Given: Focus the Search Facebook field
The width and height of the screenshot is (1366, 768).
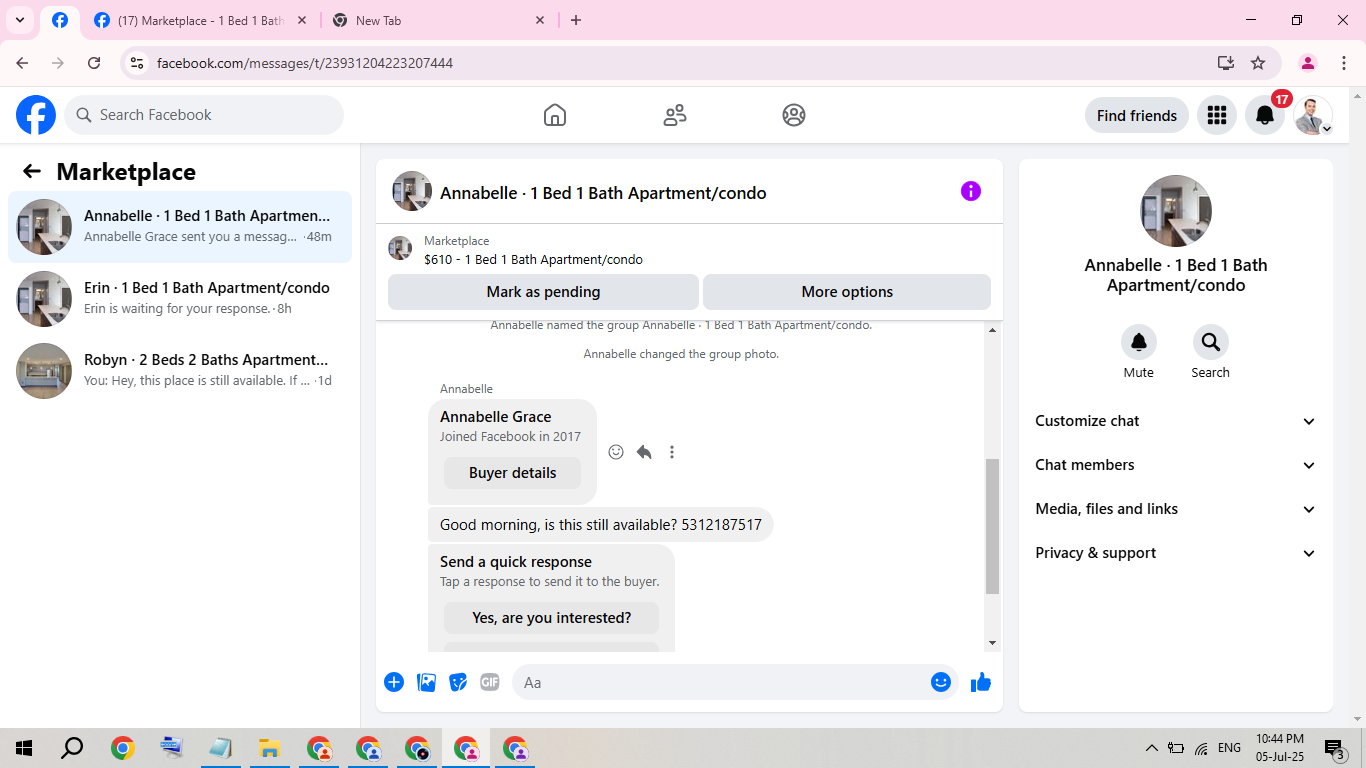Looking at the screenshot, I should [x=204, y=115].
